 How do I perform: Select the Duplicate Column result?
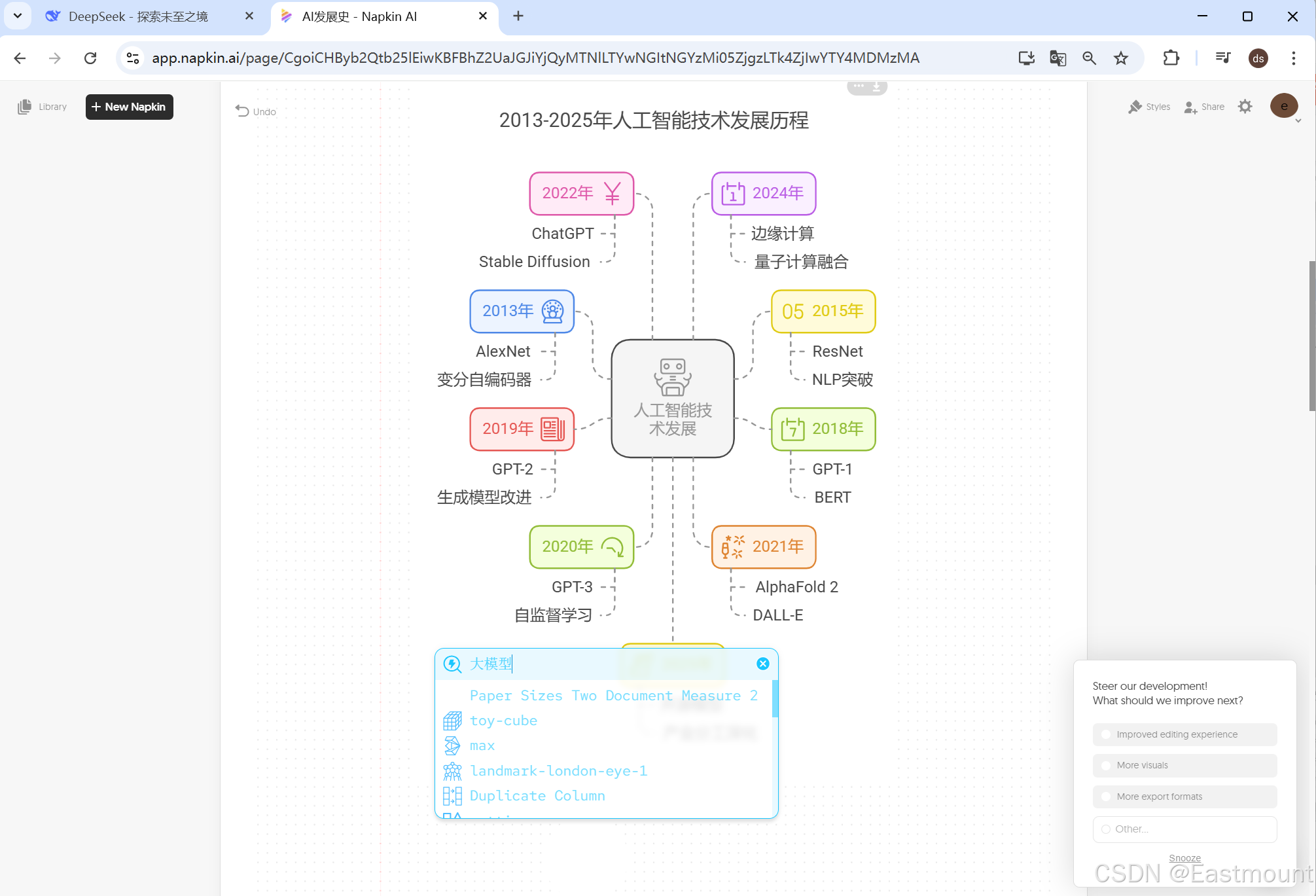coord(537,796)
